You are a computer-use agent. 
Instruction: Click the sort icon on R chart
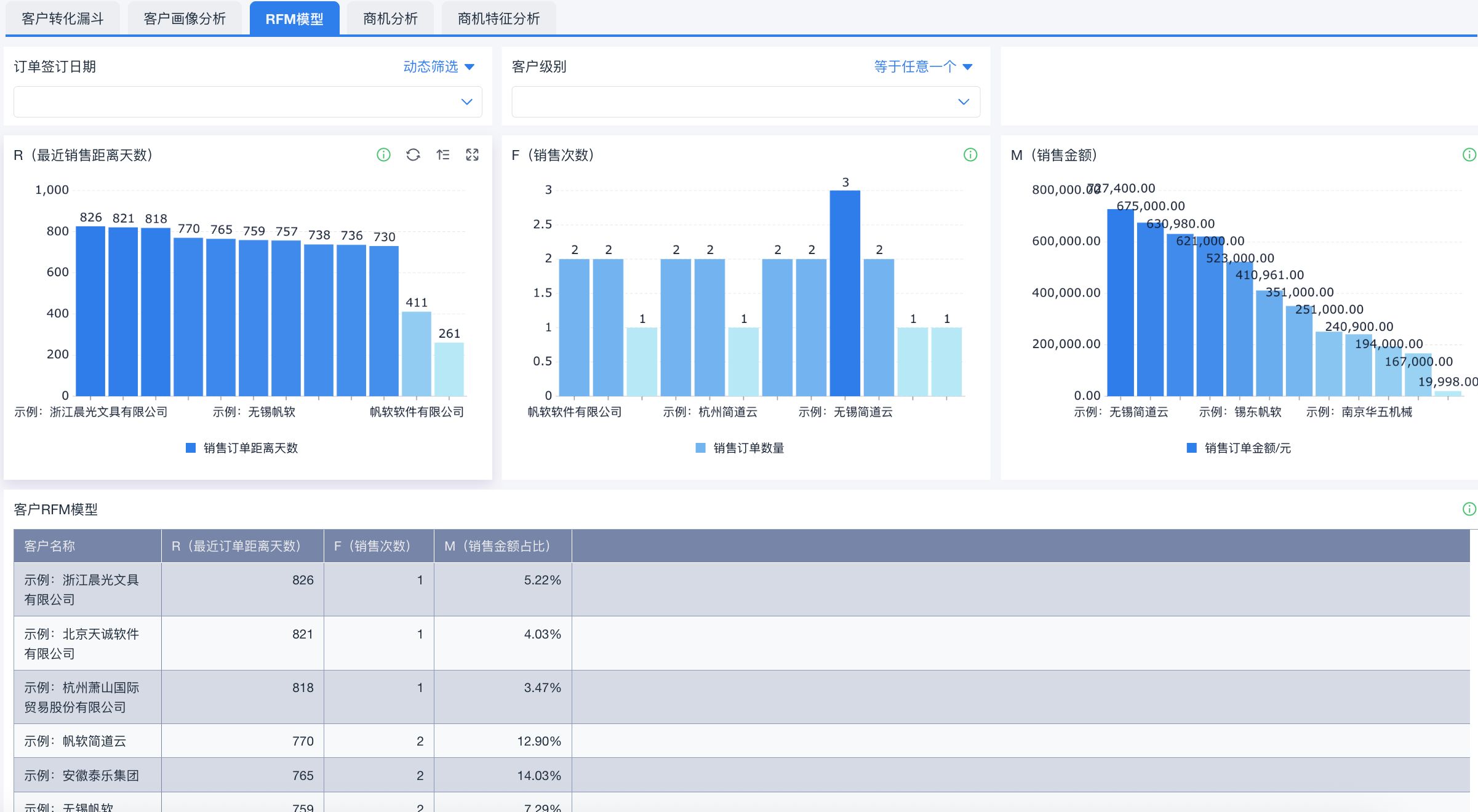(443, 155)
